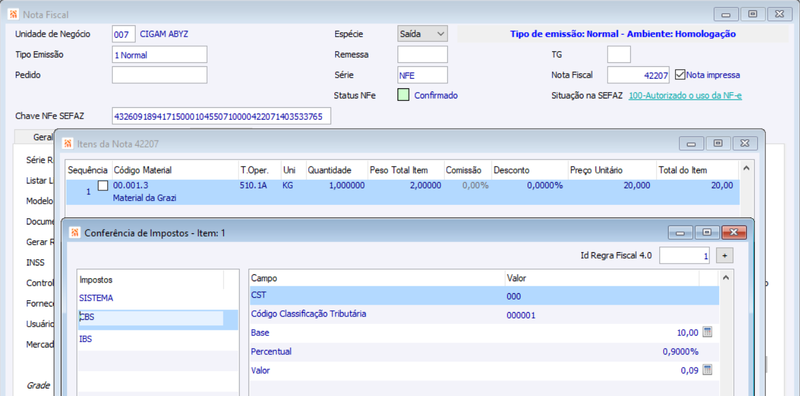Click the Chave NFe SEFAZ key field
Image resolution: width=800 pixels, height=396 pixels.
tap(221, 116)
